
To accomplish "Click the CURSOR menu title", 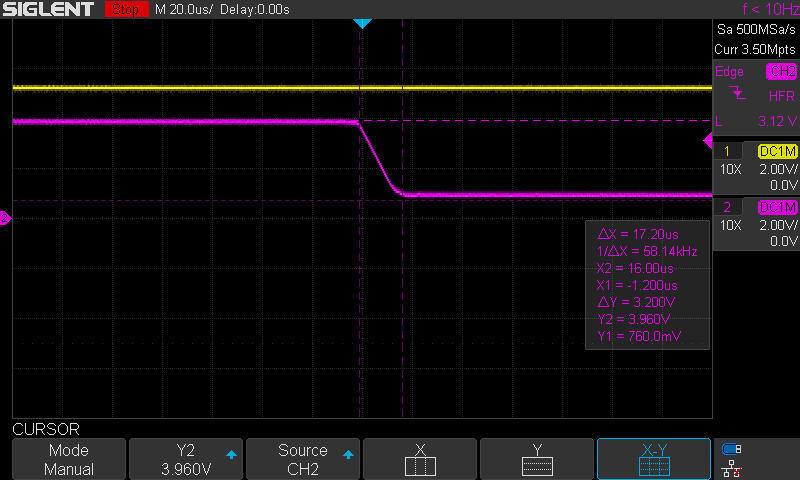I will point(46,430).
